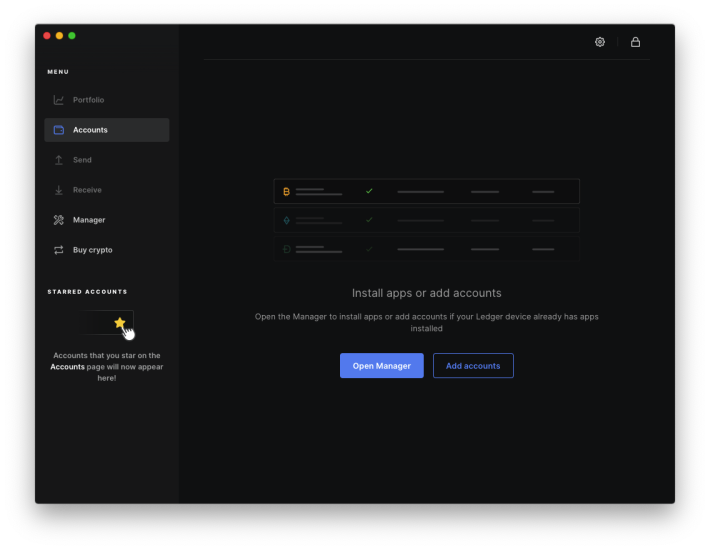710x550 pixels.
Task: Click the Add accounts button
Action: click(473, 366)
